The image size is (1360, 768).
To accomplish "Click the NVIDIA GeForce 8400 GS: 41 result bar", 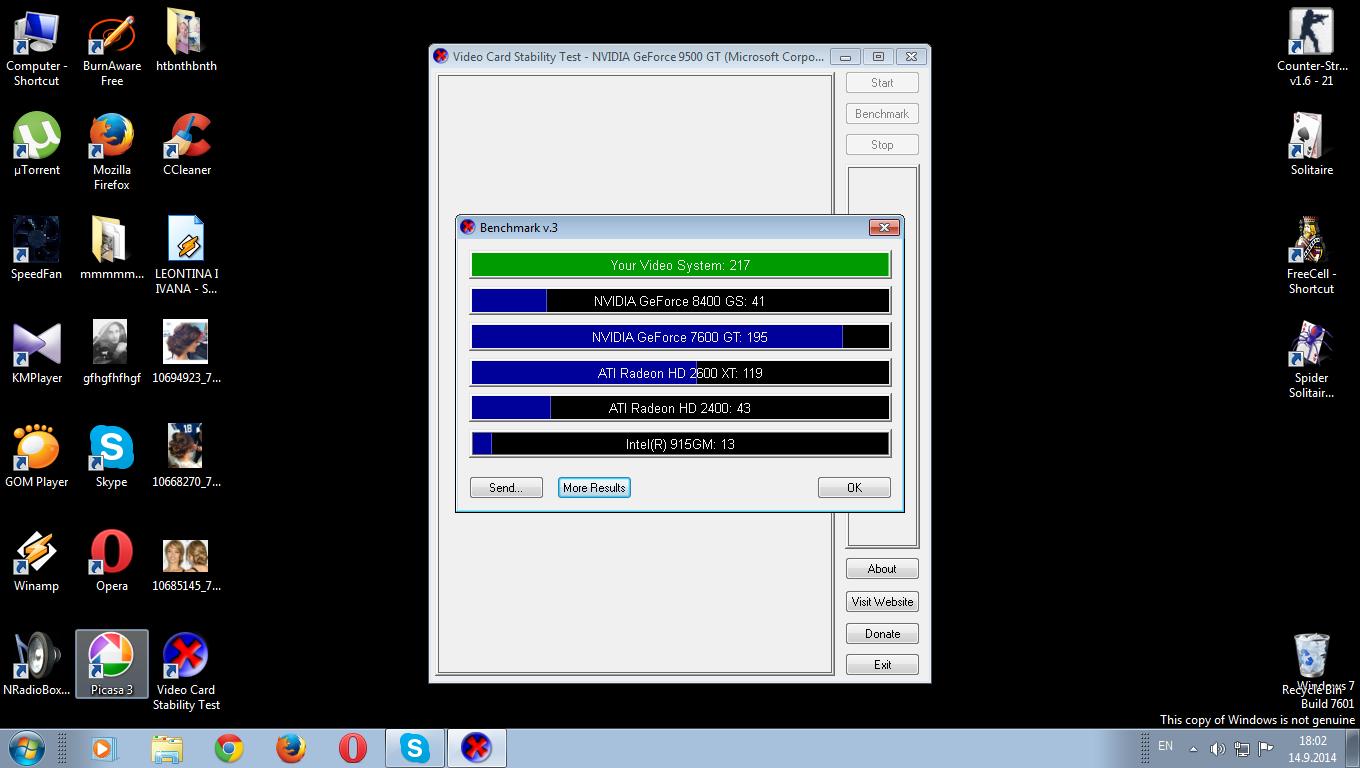I will coord(680,301).
